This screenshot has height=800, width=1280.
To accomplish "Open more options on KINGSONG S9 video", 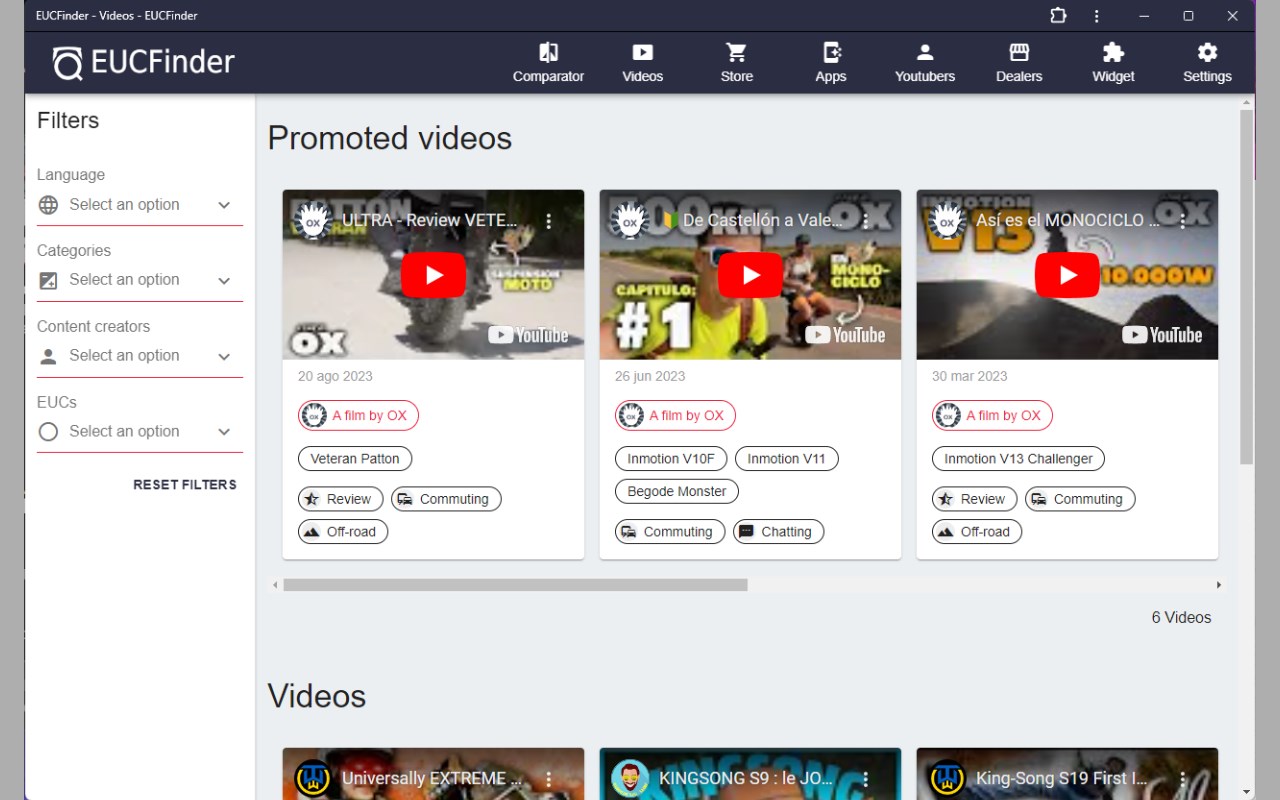I will click(x=866, y=778).
